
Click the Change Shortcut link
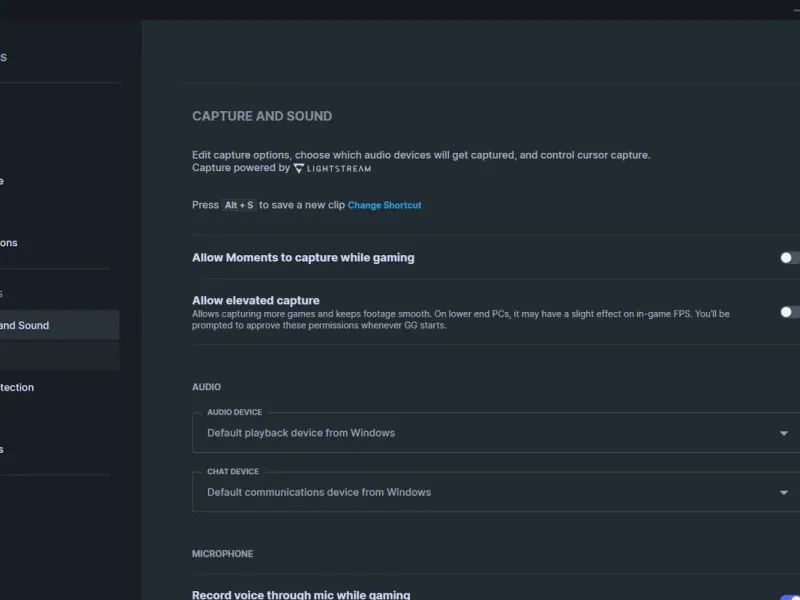[385, 205]
